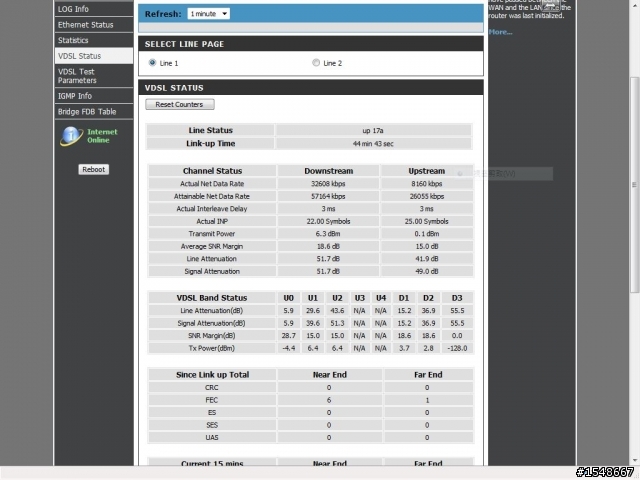640x480 pixels.
Task: Click U0 Tx Power value '-4.4'
Action: point(289,348)
